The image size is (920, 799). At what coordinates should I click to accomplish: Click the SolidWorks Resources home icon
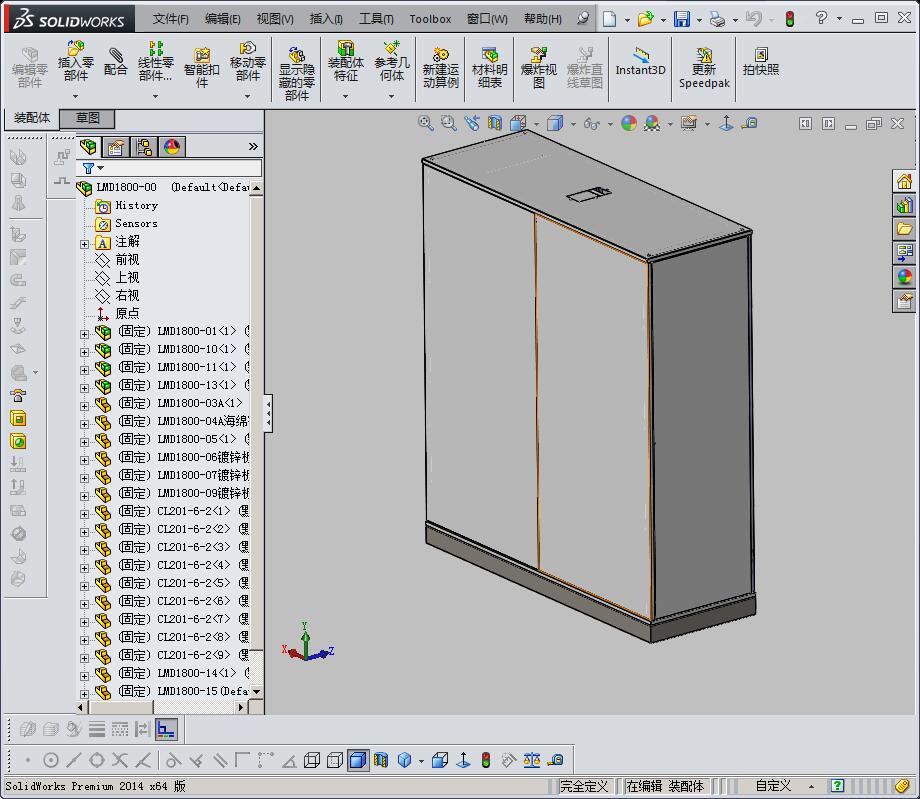(x=905, y=181)
